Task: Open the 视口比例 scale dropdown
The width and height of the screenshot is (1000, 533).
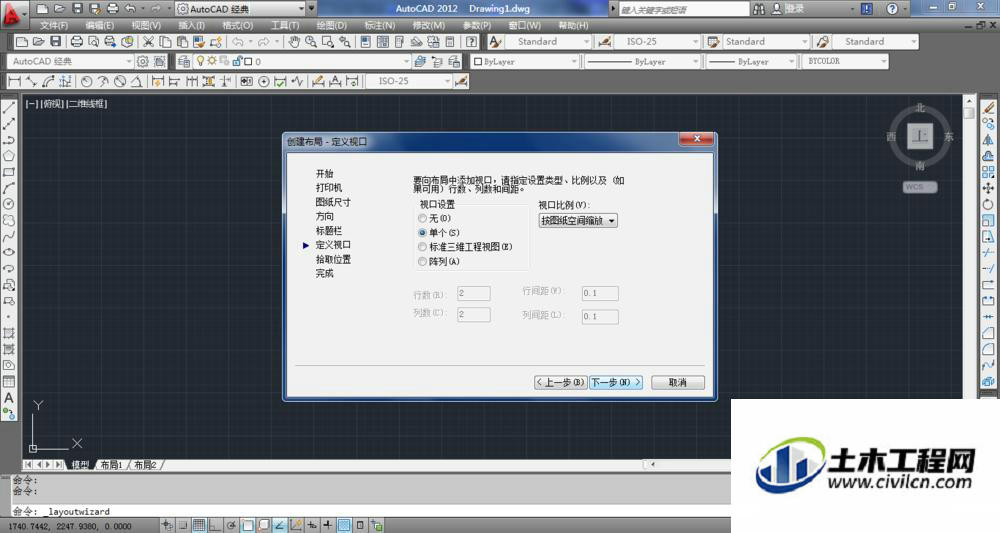Action: click(x=578, y=221)
